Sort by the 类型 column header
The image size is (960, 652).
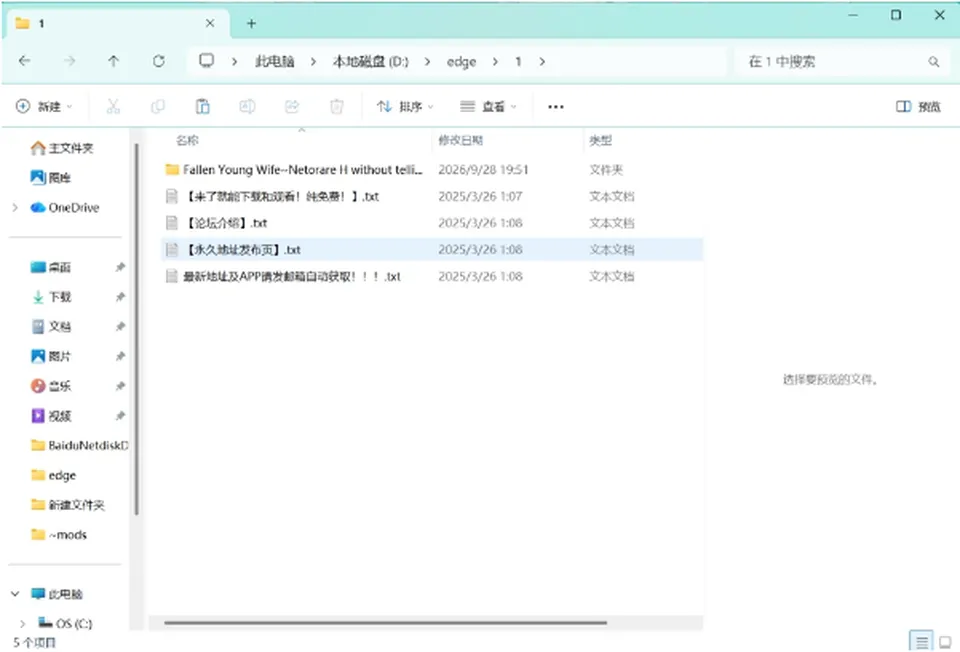coord(600,141)
